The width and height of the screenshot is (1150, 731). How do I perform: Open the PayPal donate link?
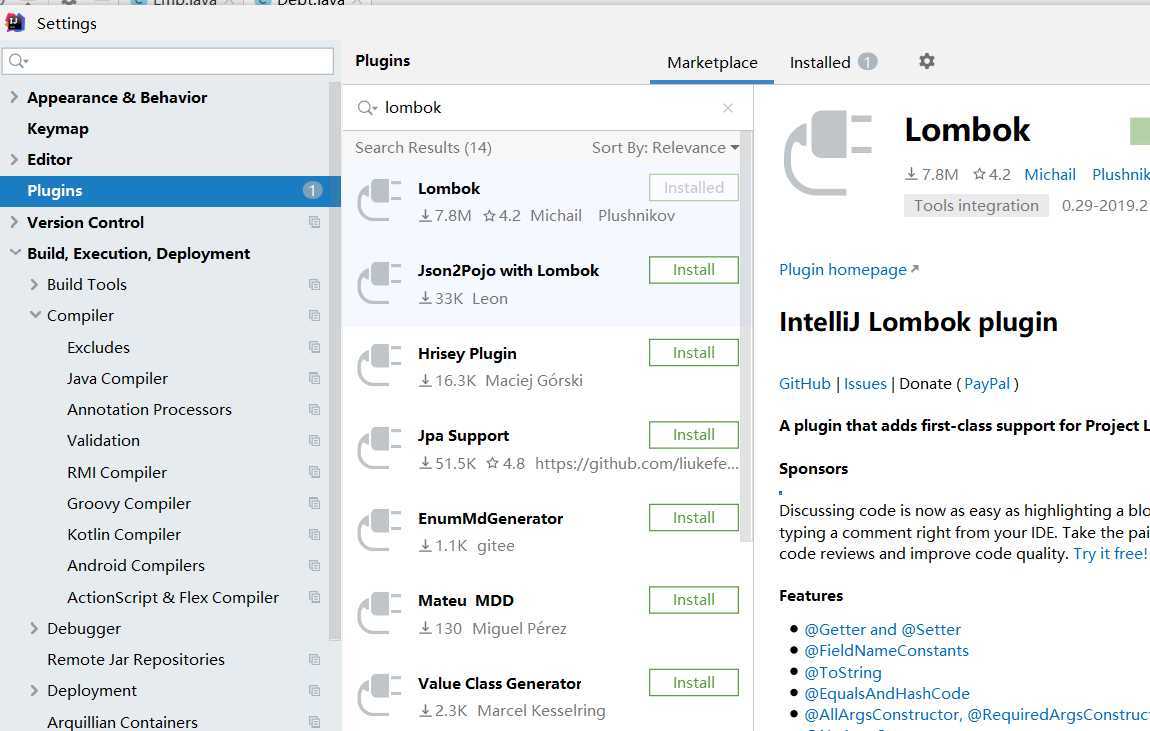click(987, 383)
